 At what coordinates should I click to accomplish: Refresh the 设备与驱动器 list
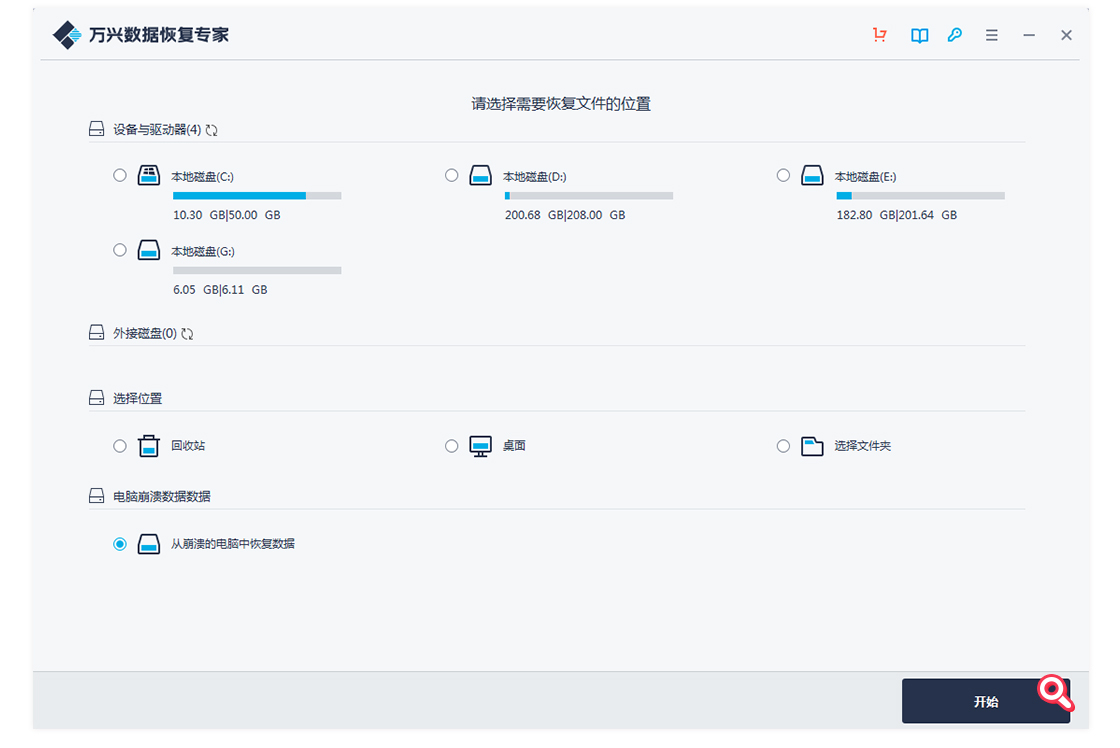point(211,130)
